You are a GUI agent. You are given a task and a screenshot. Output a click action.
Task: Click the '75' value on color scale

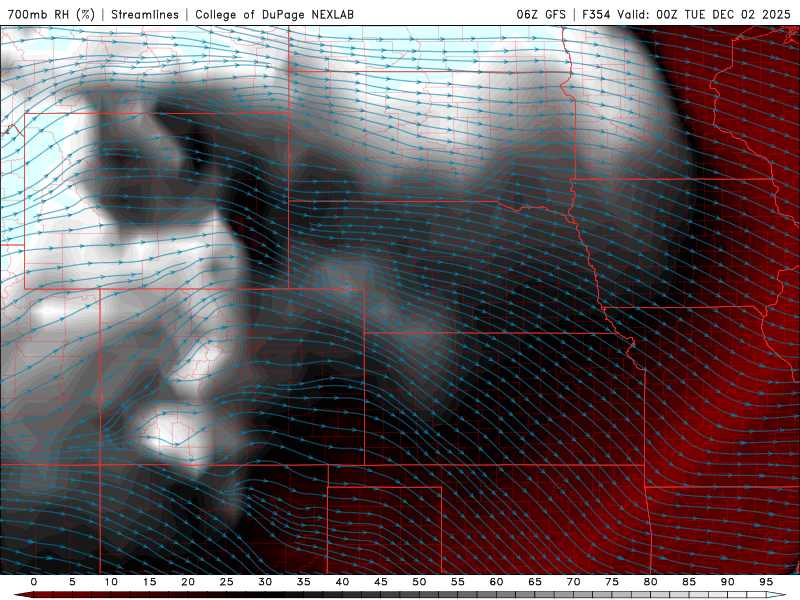[612, 582]
